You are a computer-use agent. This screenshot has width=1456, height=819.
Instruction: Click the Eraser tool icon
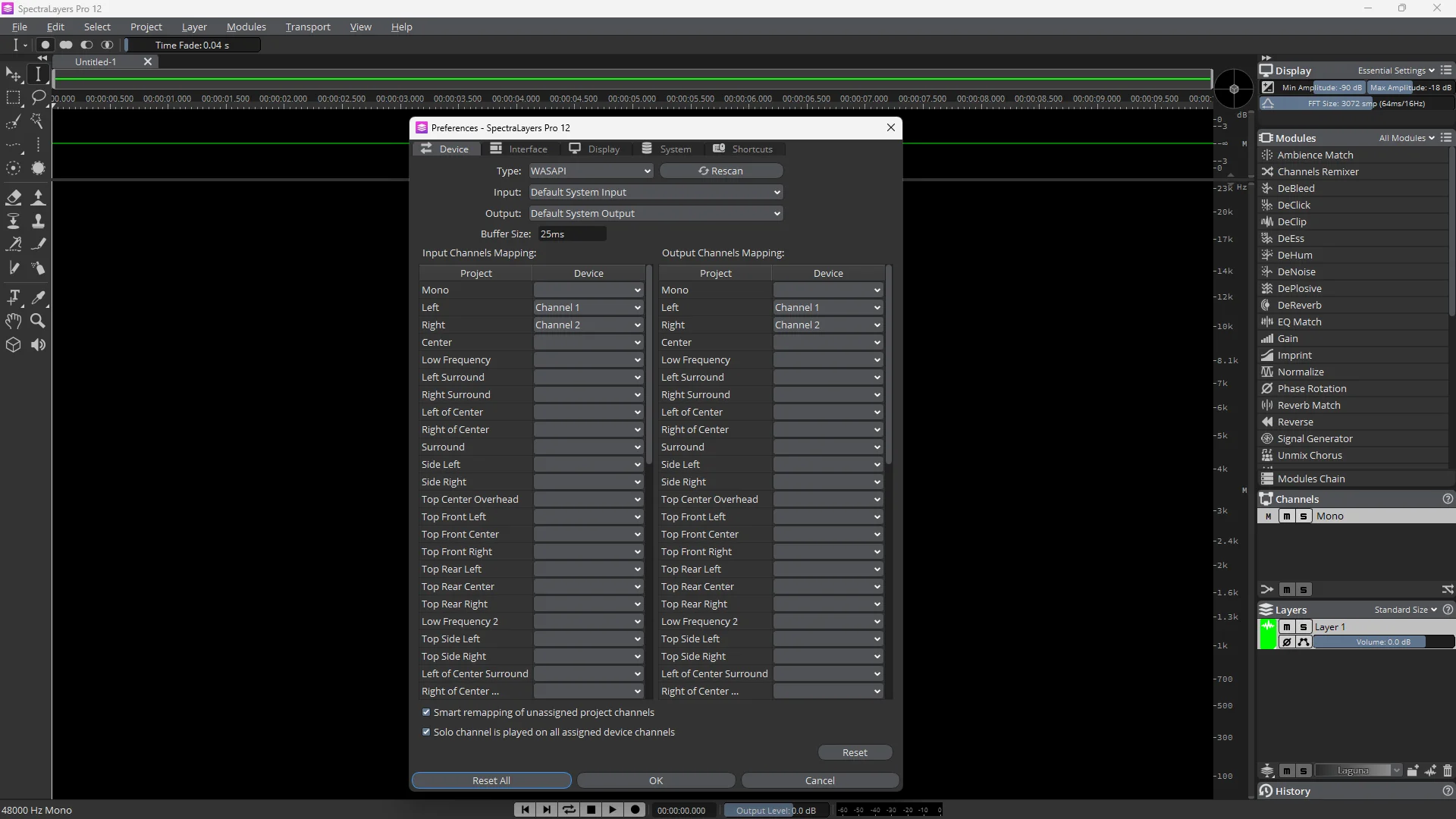click(x=14, y=198)
